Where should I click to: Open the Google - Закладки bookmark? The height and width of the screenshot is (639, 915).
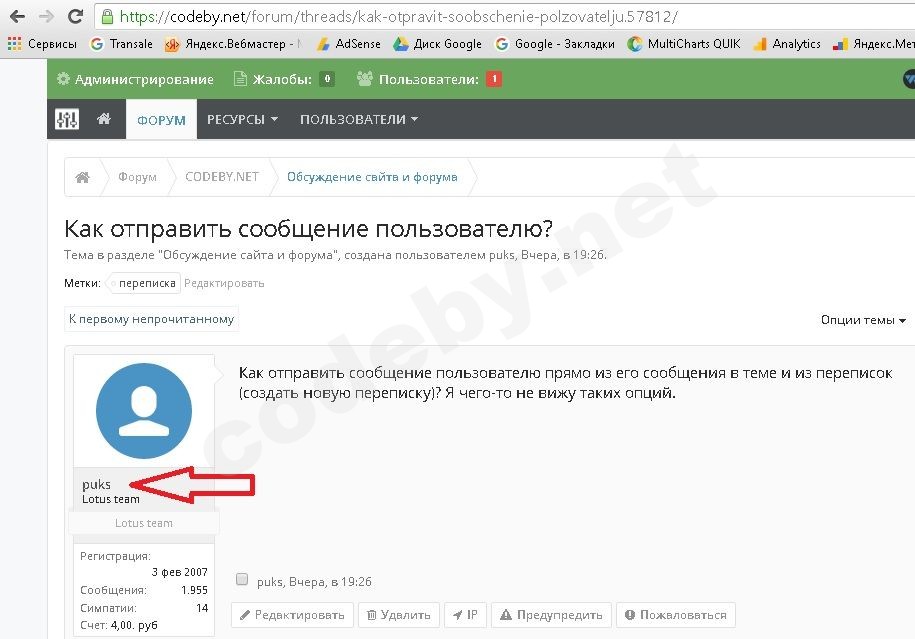coord(554,44)
